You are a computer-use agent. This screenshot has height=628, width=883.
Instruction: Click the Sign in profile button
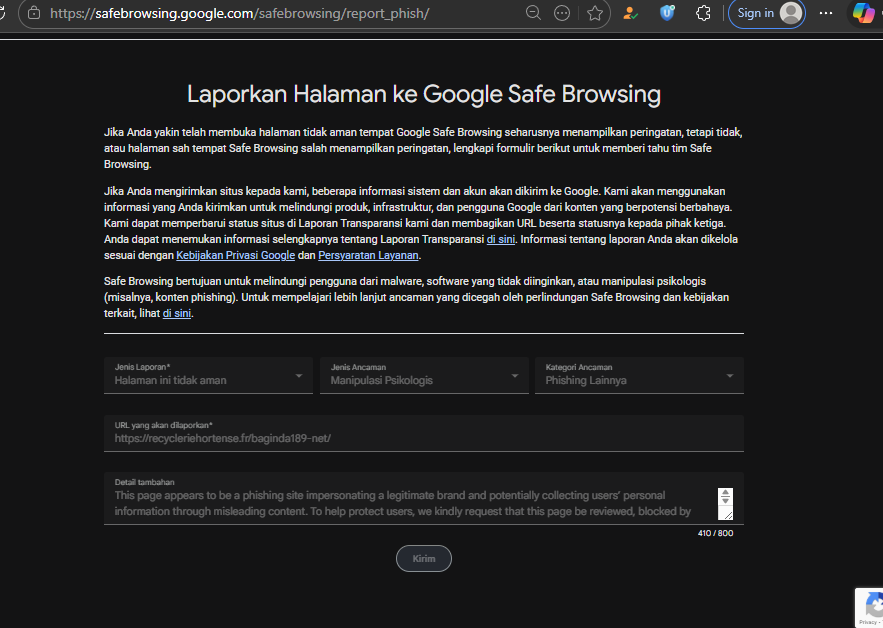pos(766,14)
